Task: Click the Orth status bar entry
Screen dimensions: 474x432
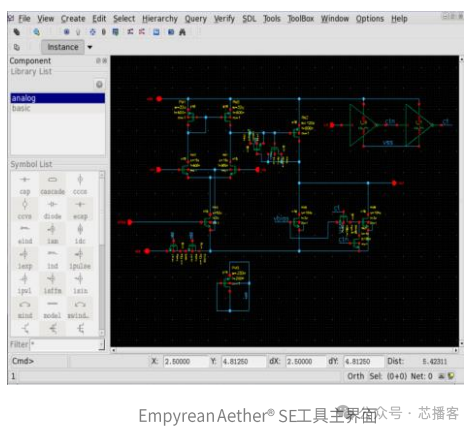Action: pos(356,376)
